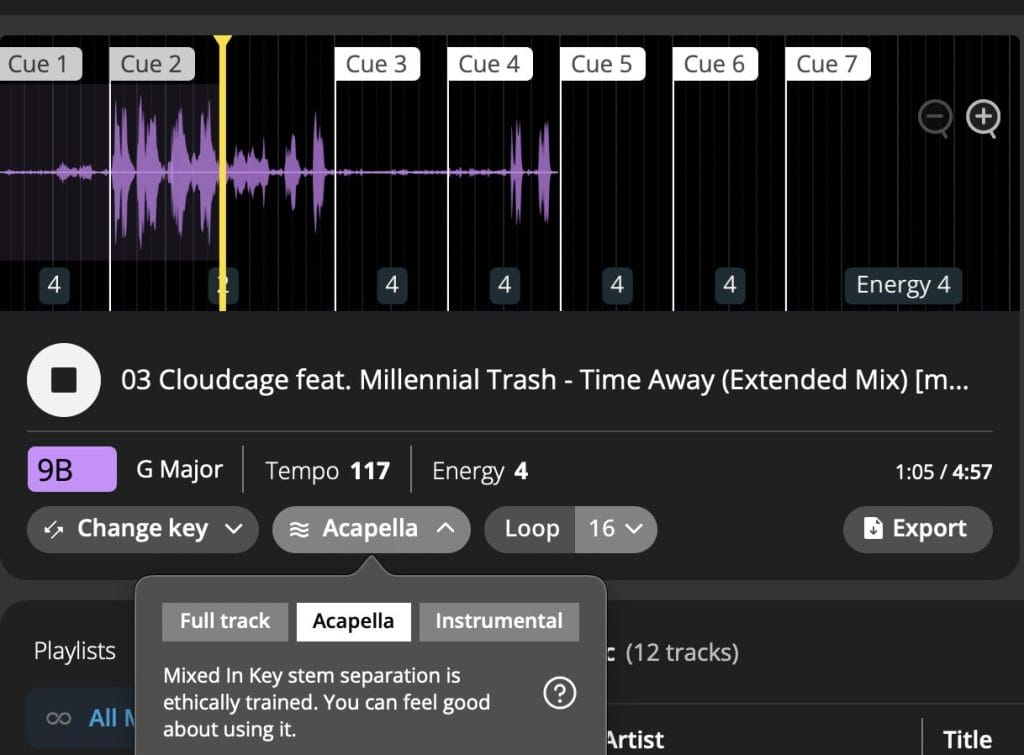The height and width of the screenshot is (755, 1024).
Task: Select the Full track stem option
Action: point(225,621)
